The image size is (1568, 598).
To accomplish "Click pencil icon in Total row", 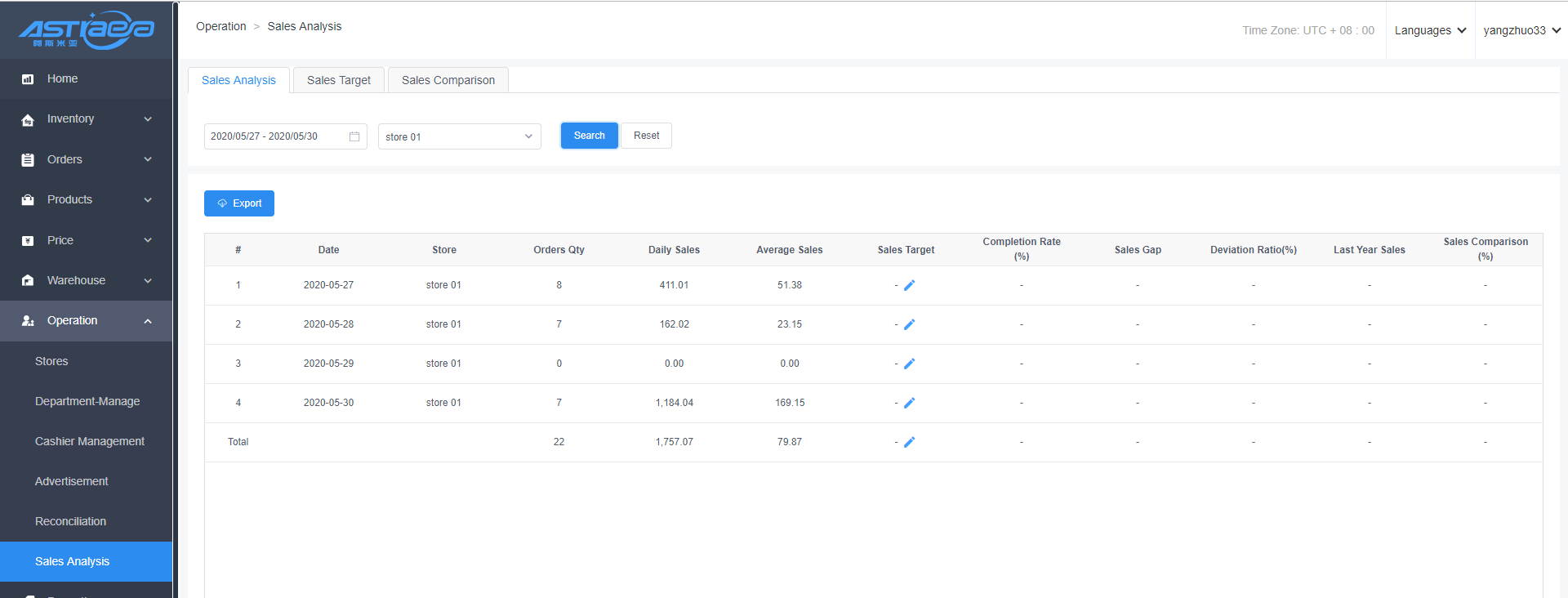I will [909, 442].
